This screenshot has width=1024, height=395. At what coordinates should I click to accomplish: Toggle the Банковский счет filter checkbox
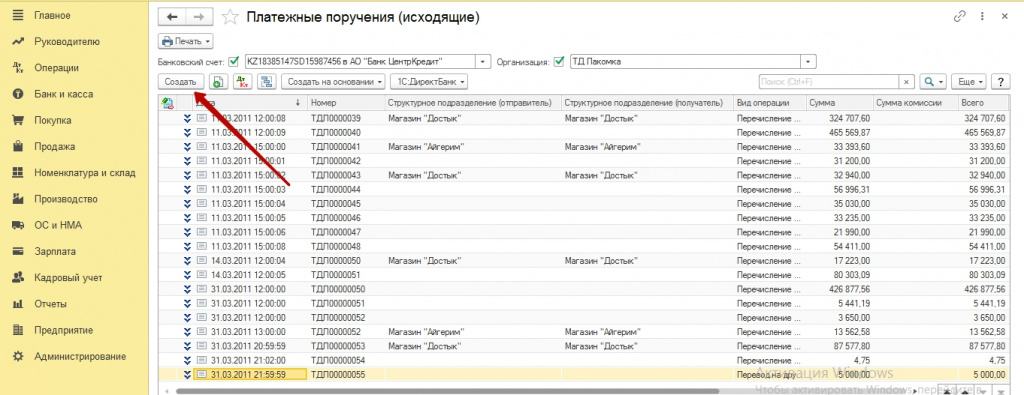234,62
